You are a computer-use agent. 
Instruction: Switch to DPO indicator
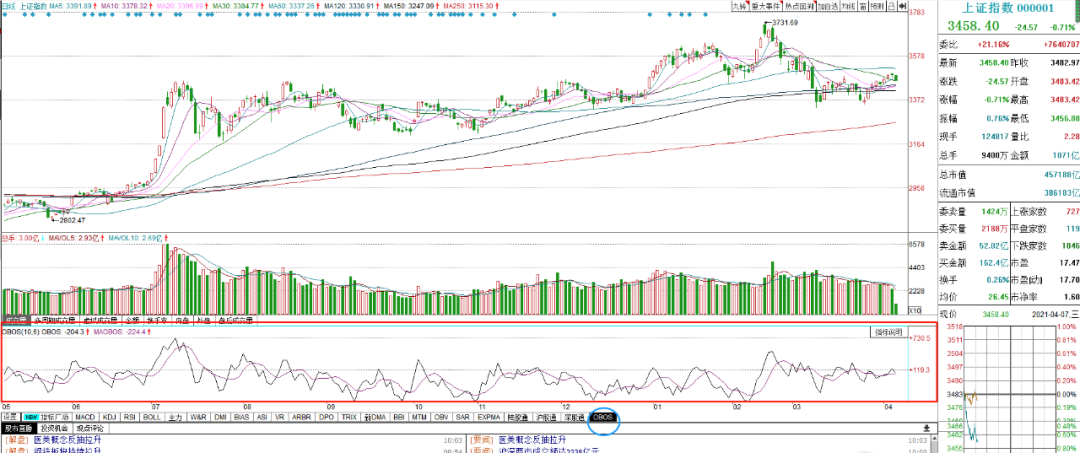[x=326, y=417]
